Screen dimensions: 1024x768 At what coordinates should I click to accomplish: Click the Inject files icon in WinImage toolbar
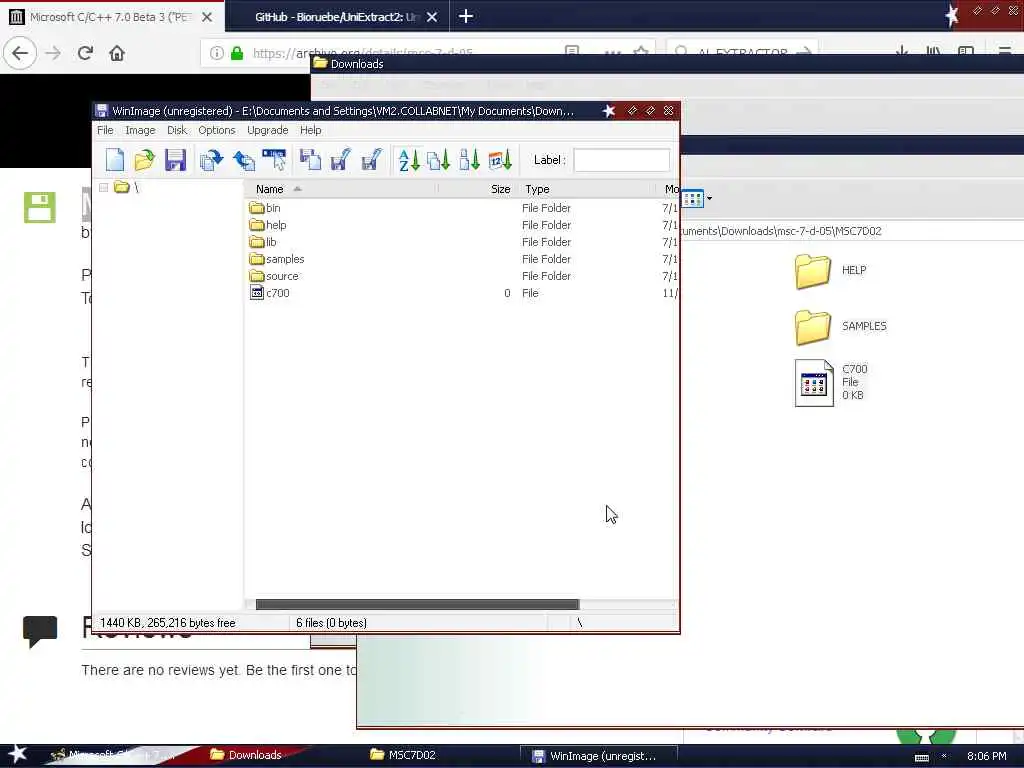click(x=211, y=159)
